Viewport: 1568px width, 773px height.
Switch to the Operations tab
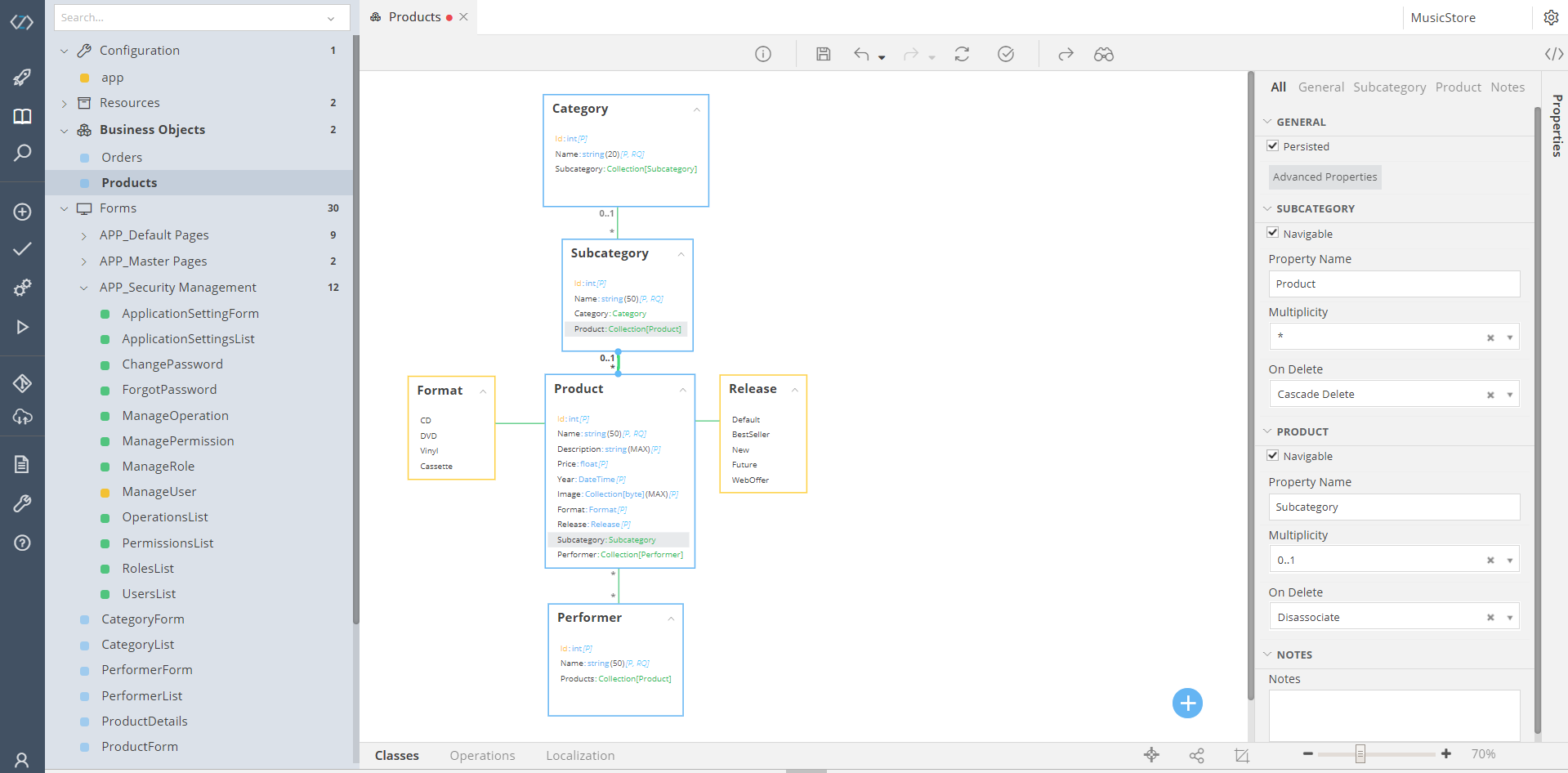click(x=482, y=755)
